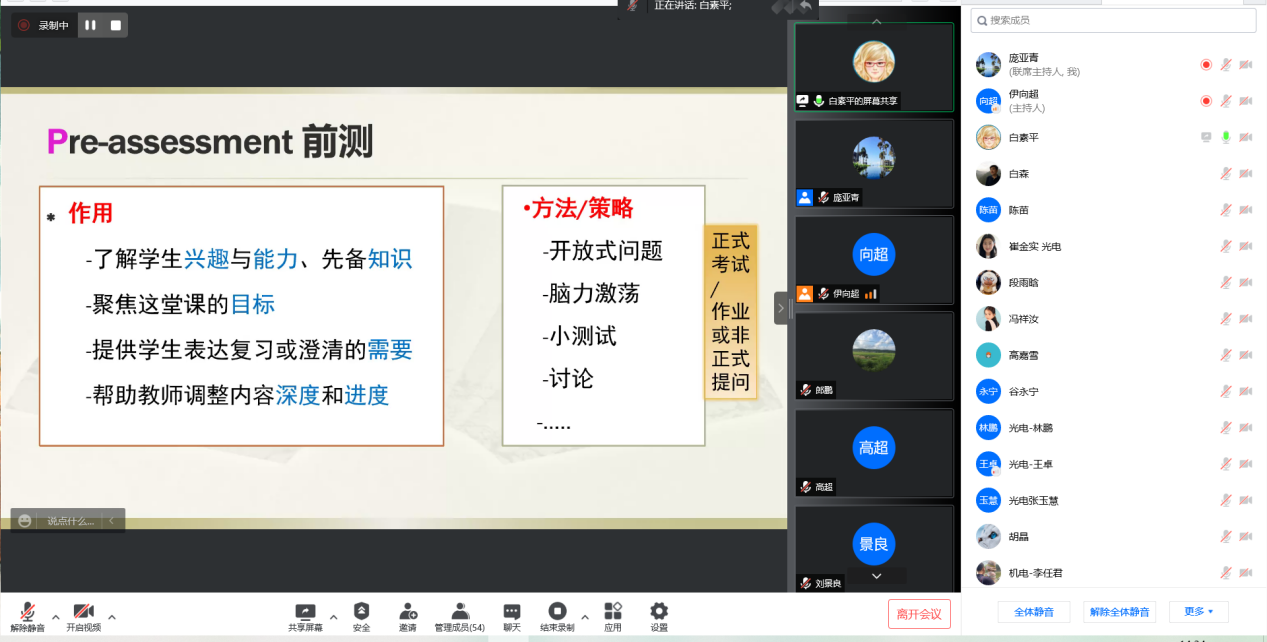Click the muted mic icon for 胡晶
Image resolution: width=1267 pixels, height=642 pixels.
[x=1226, y=537]
